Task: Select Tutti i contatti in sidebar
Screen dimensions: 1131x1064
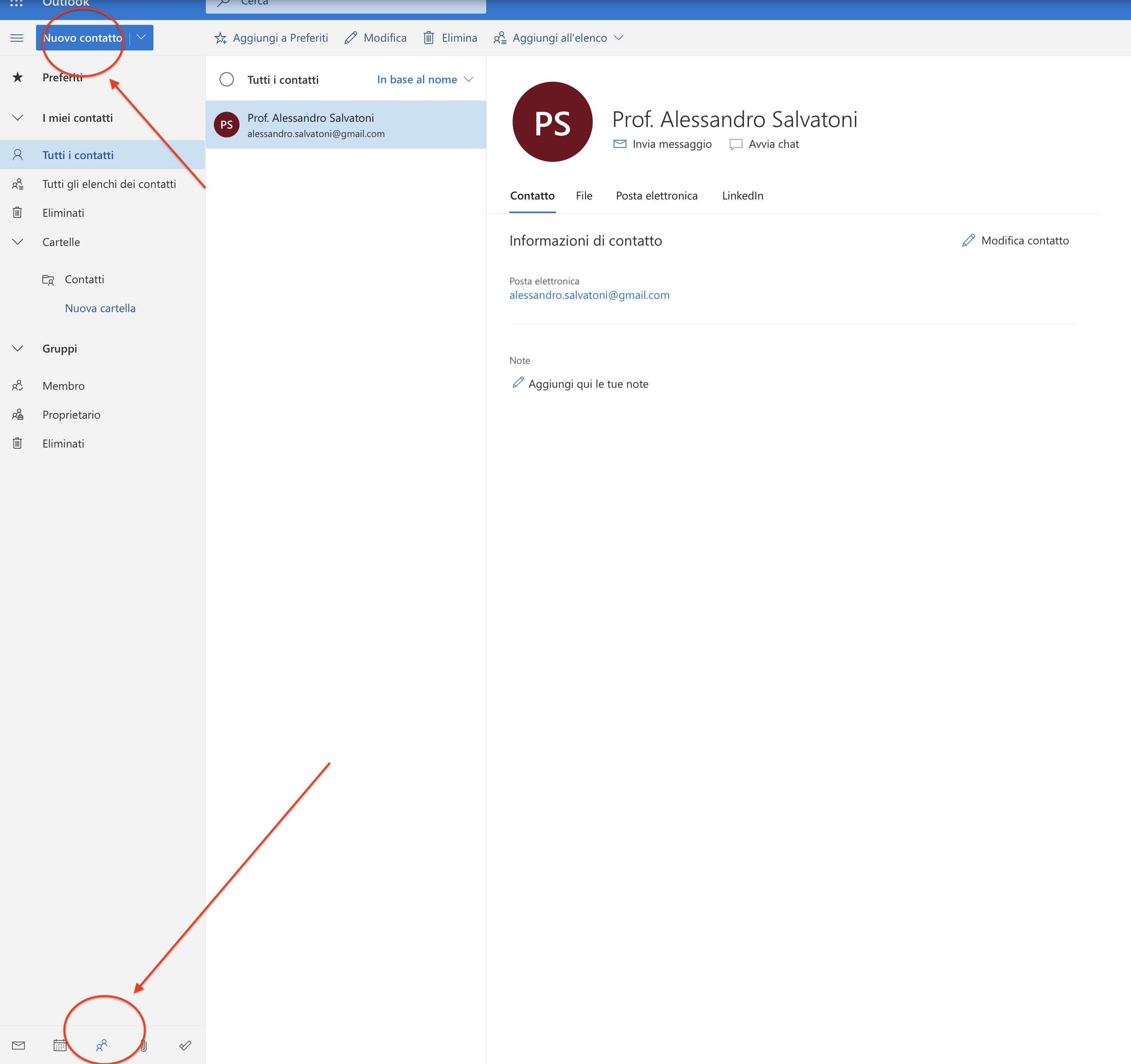Action: pyautogui.click(x=103, y=155)
